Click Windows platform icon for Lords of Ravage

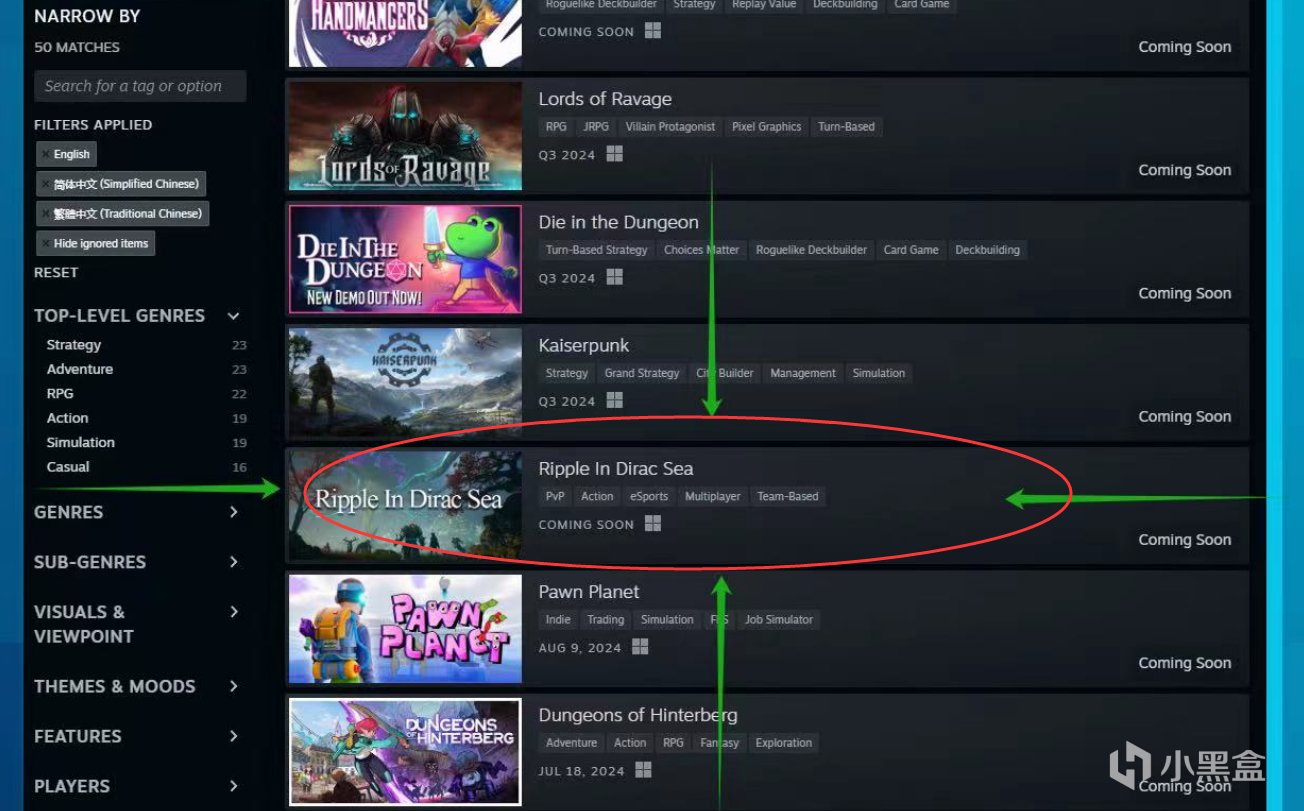[614, 154]
